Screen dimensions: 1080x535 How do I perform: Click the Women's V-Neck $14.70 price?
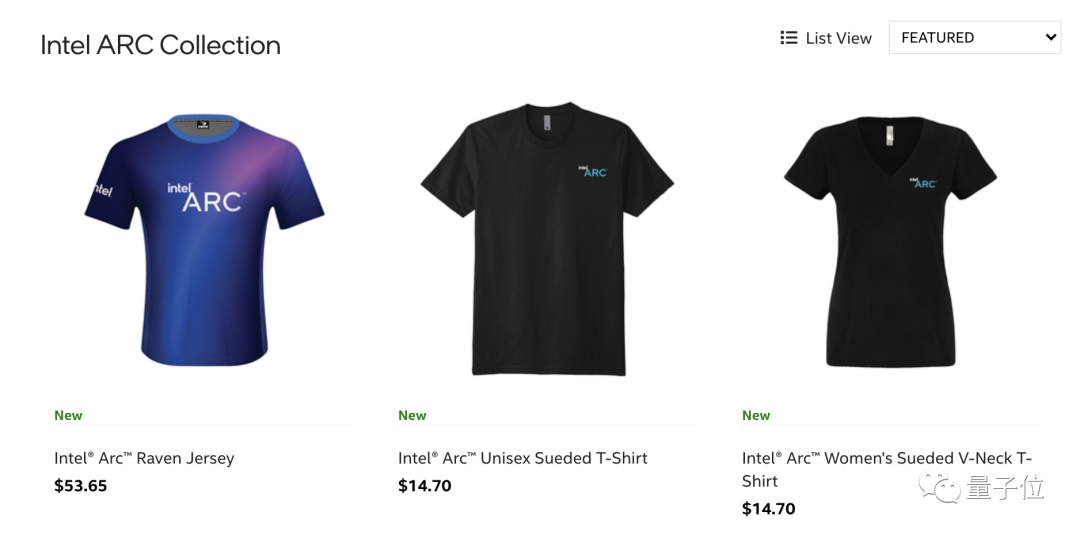tap(768, 508)
